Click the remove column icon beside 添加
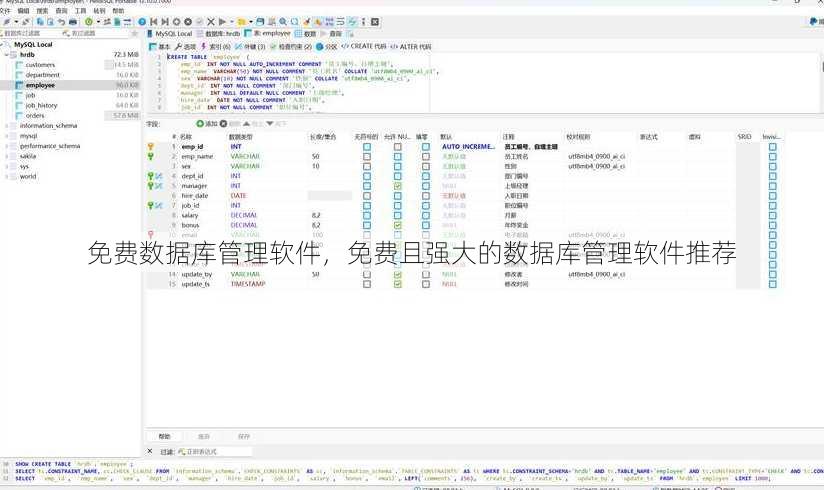824x490 pixels. click(x=223, y=124)
